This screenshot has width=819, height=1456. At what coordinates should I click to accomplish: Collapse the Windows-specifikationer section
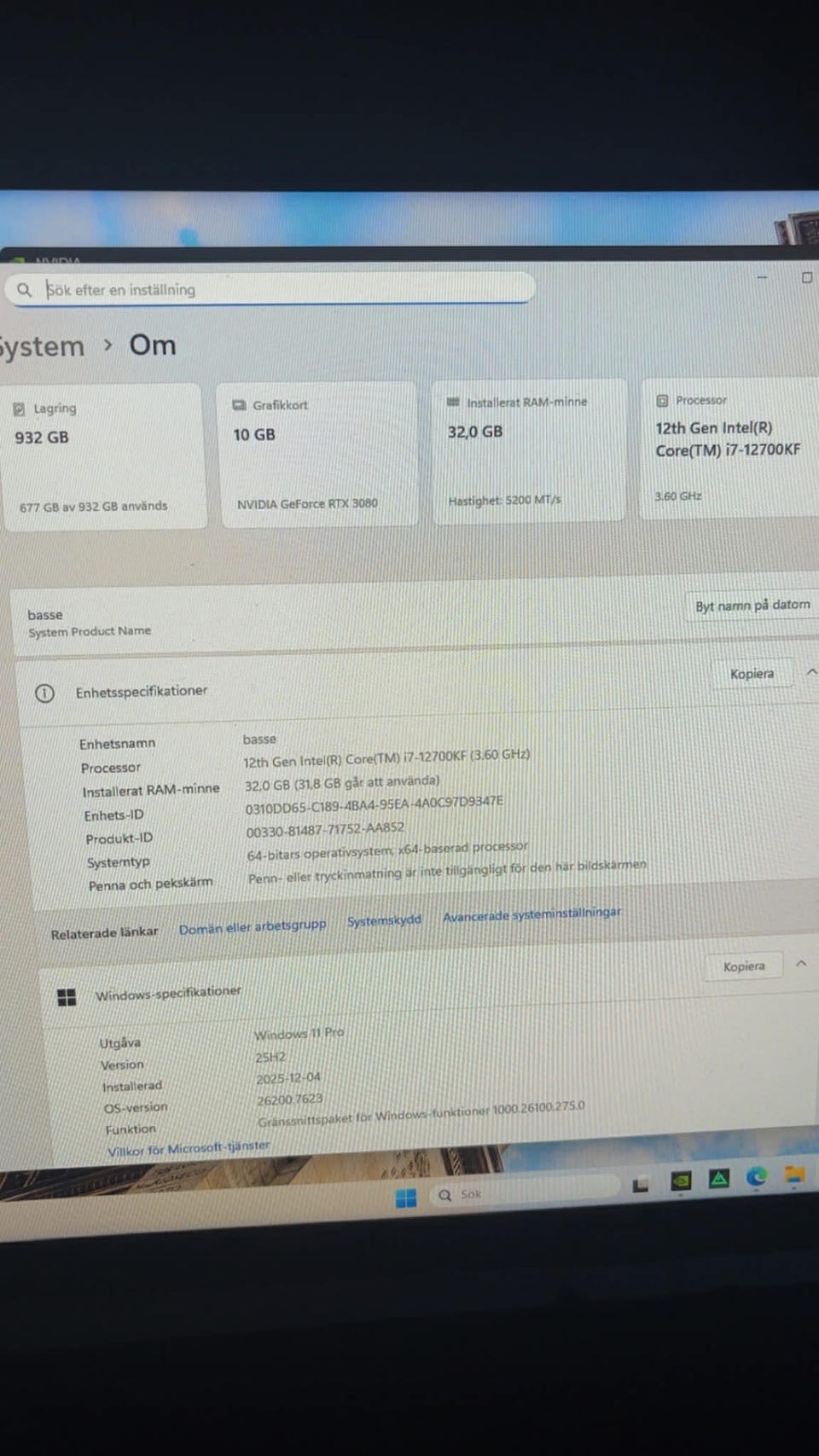(801, 964)
